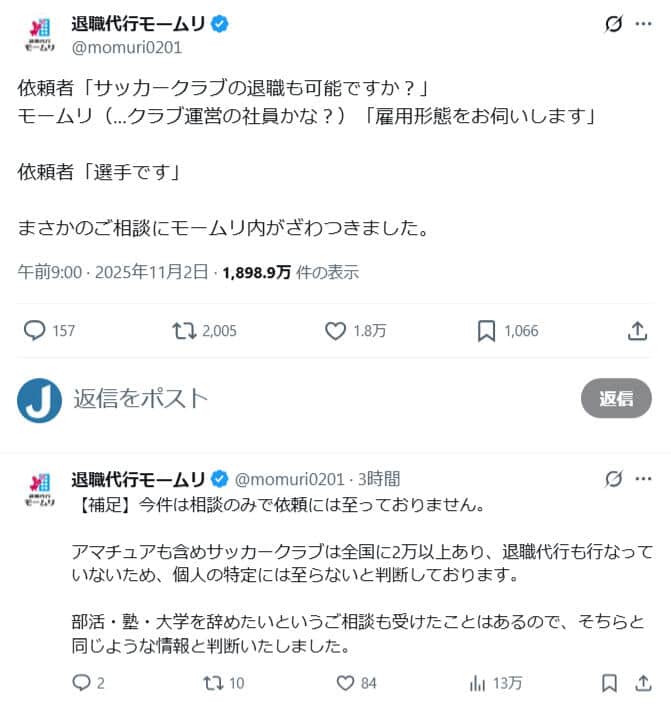This screenshot has width=671, height=705.
Task: Reply to the 補足 post with 2 replies
Action: click(81, 683)
